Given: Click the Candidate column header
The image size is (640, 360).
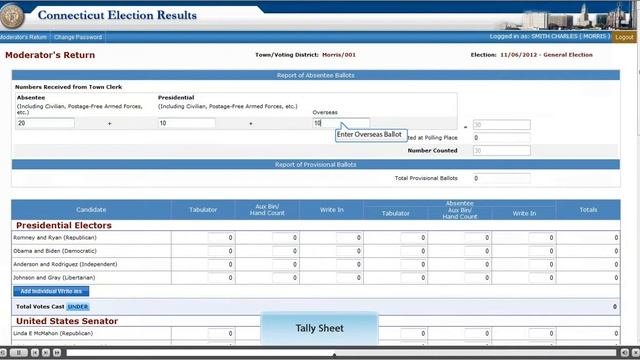Looking at the screenshot, I should (91, 210).
